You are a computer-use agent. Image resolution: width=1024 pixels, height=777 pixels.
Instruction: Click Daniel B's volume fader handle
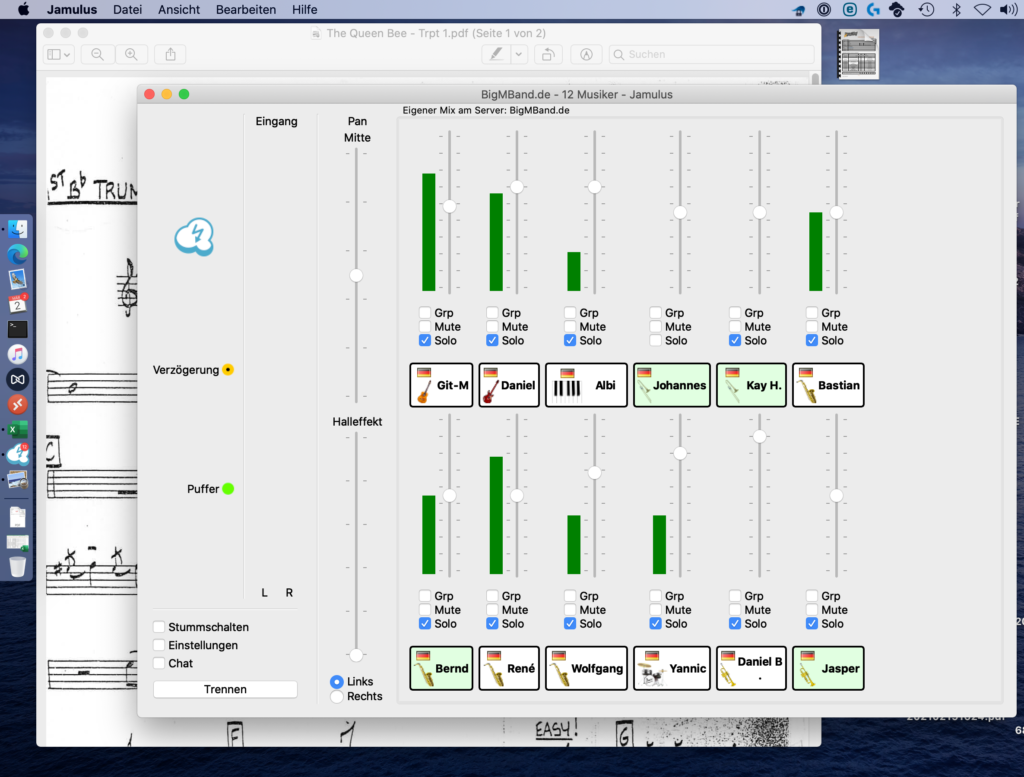[x=759, y=436]
